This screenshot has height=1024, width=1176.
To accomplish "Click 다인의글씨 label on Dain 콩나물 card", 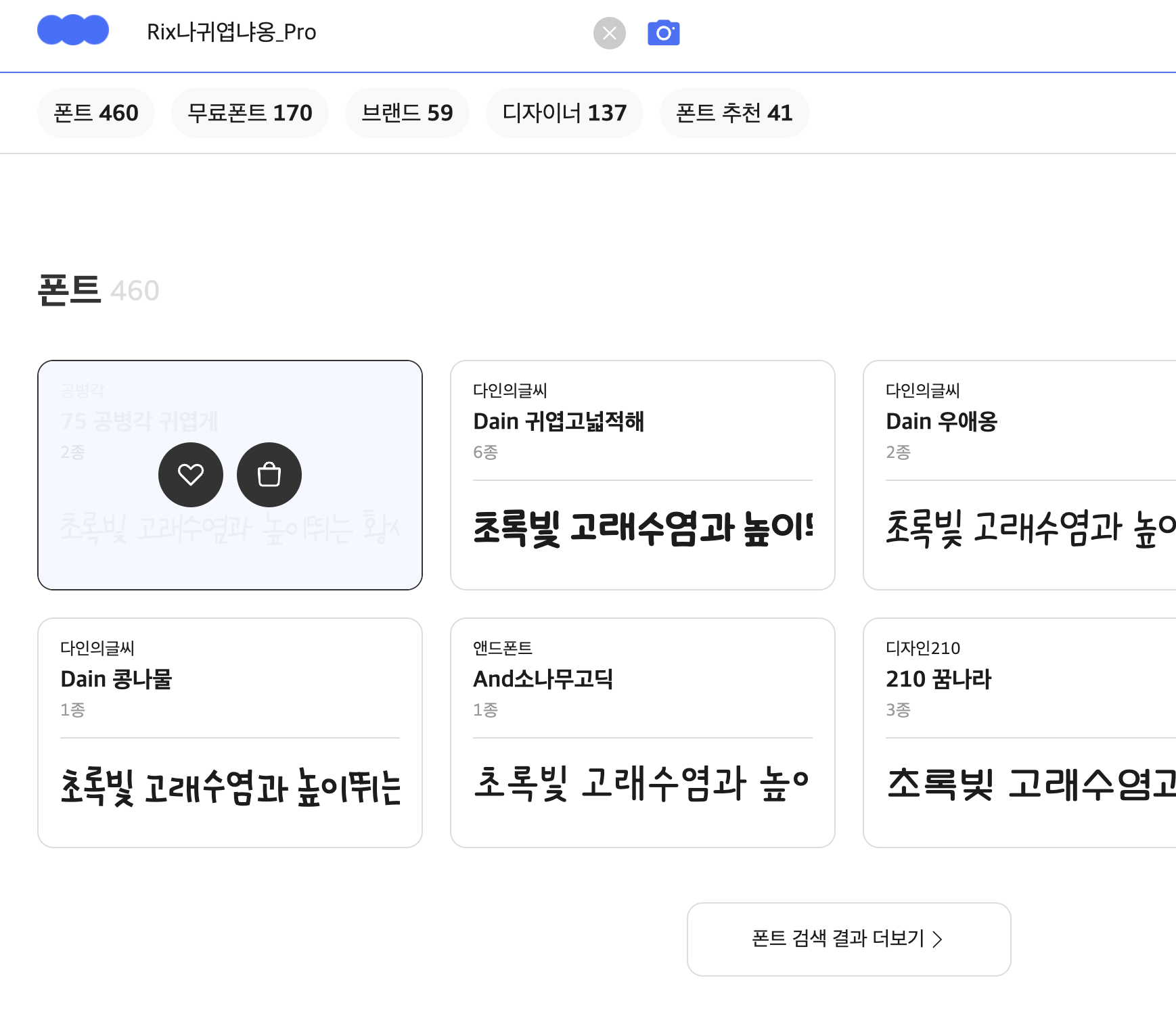I will pos(97,648).
